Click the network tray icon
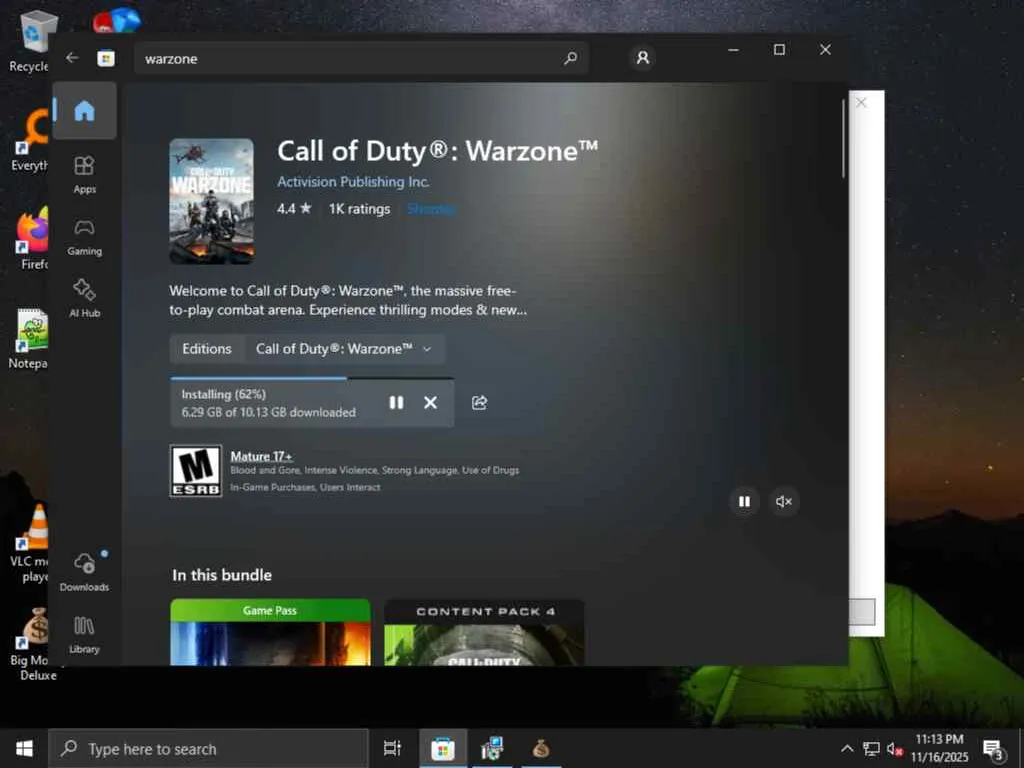This screenshot has height=768, width=1024. (x=871, y=748)
